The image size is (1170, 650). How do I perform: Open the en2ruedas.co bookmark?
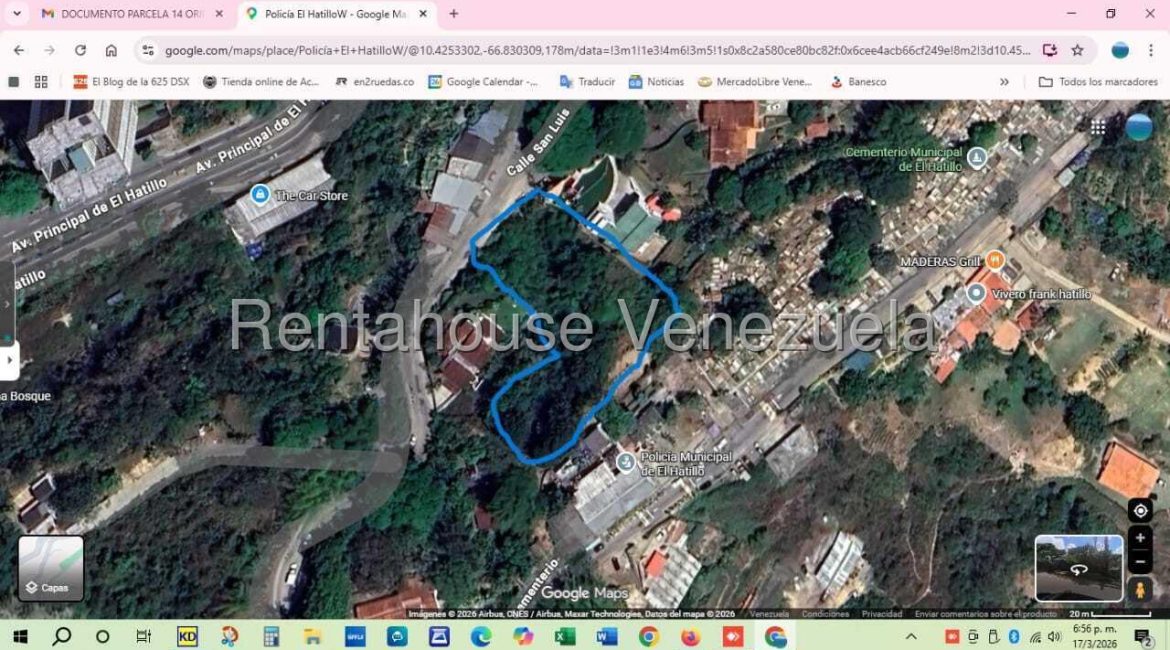coord(375,81)
